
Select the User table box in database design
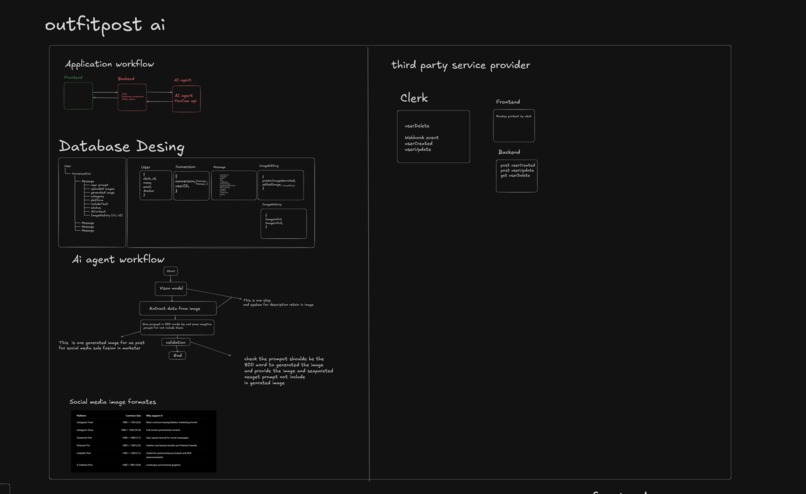click(155, 185)
